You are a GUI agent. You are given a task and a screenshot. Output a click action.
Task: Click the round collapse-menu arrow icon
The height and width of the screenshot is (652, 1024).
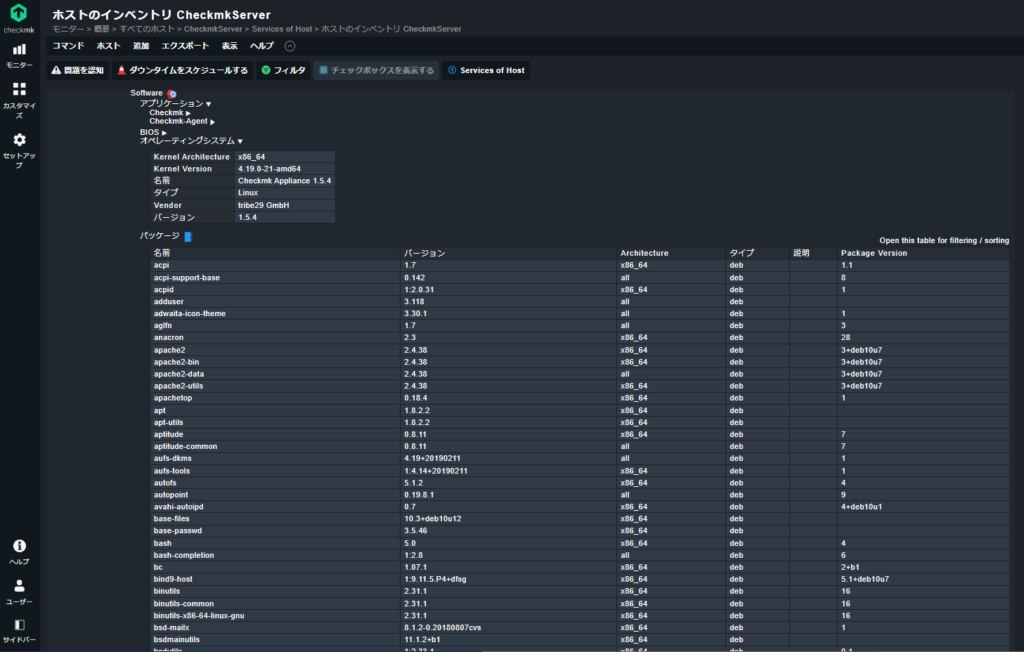coord(290,46)
